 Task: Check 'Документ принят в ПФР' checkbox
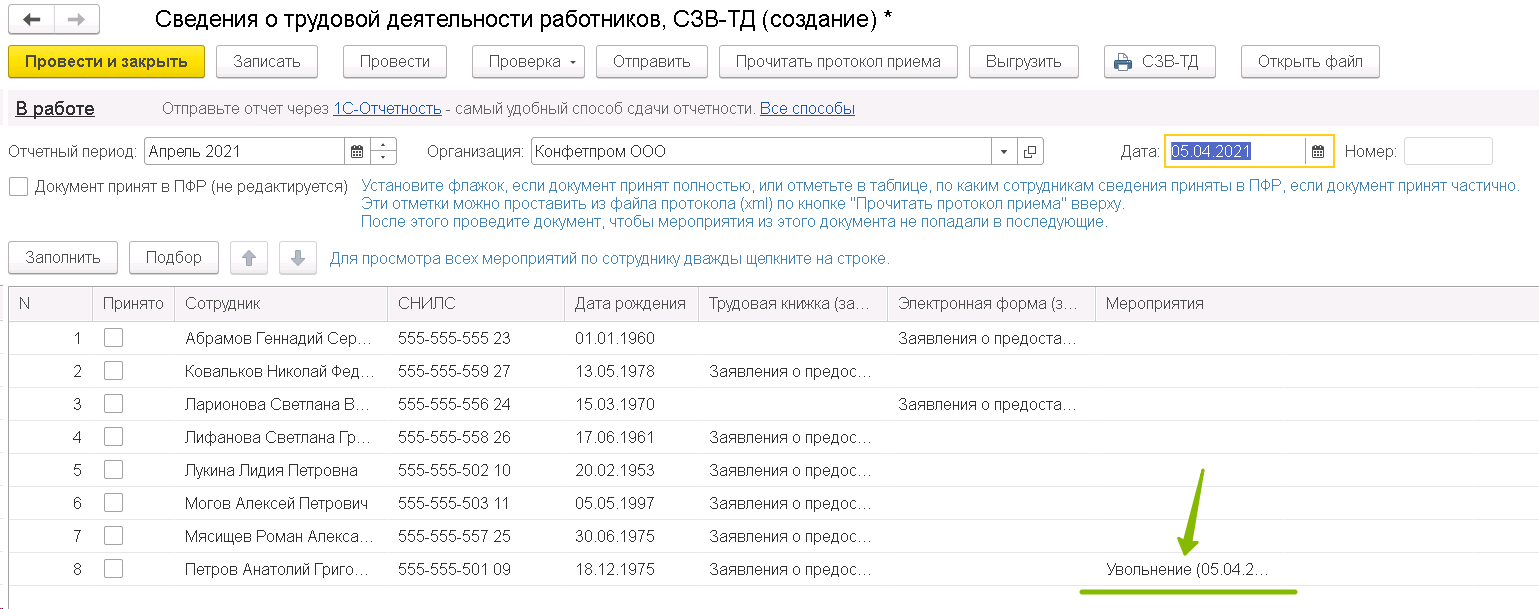pos(18,187)
